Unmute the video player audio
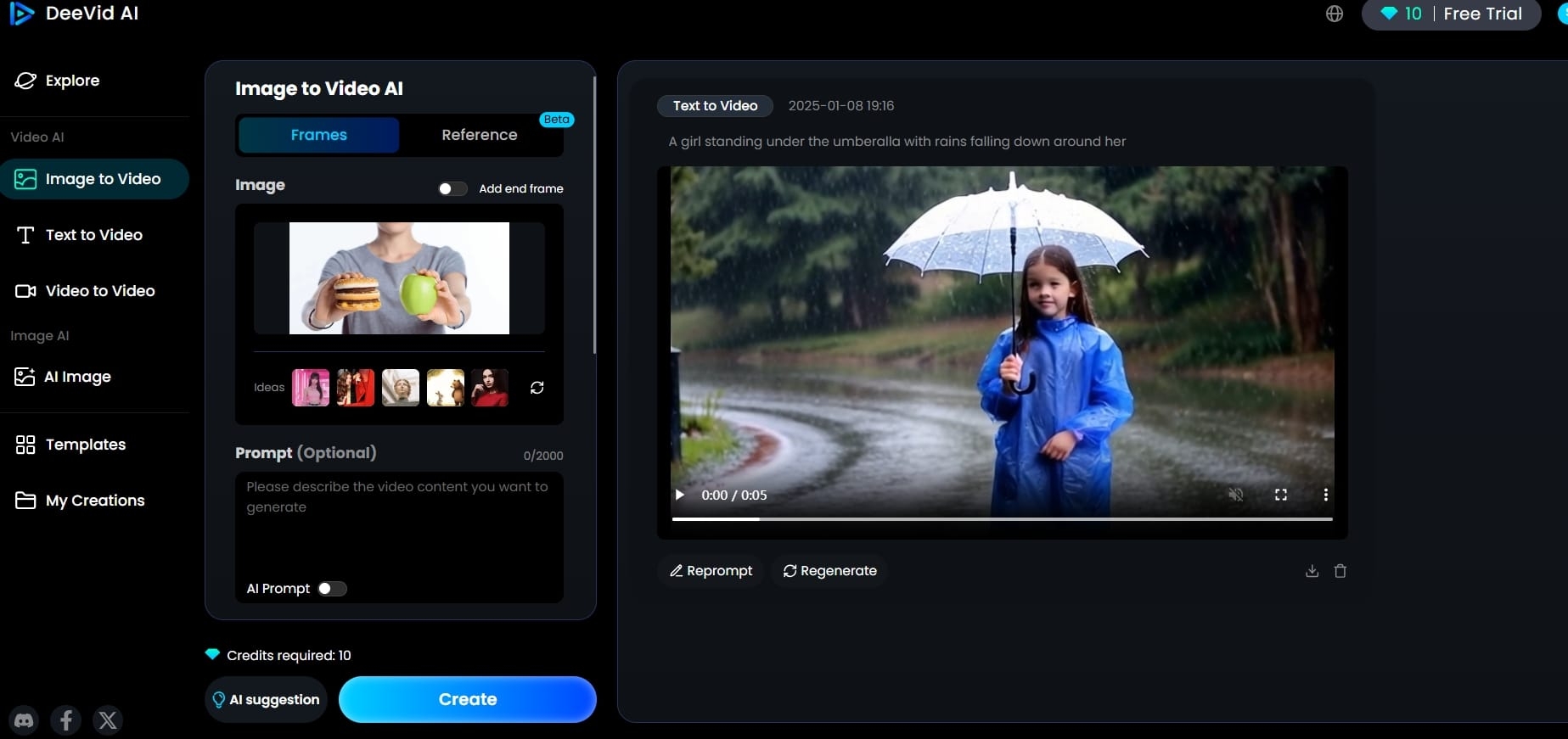This screenshot has width=1568, height=739. point(1236,495)
